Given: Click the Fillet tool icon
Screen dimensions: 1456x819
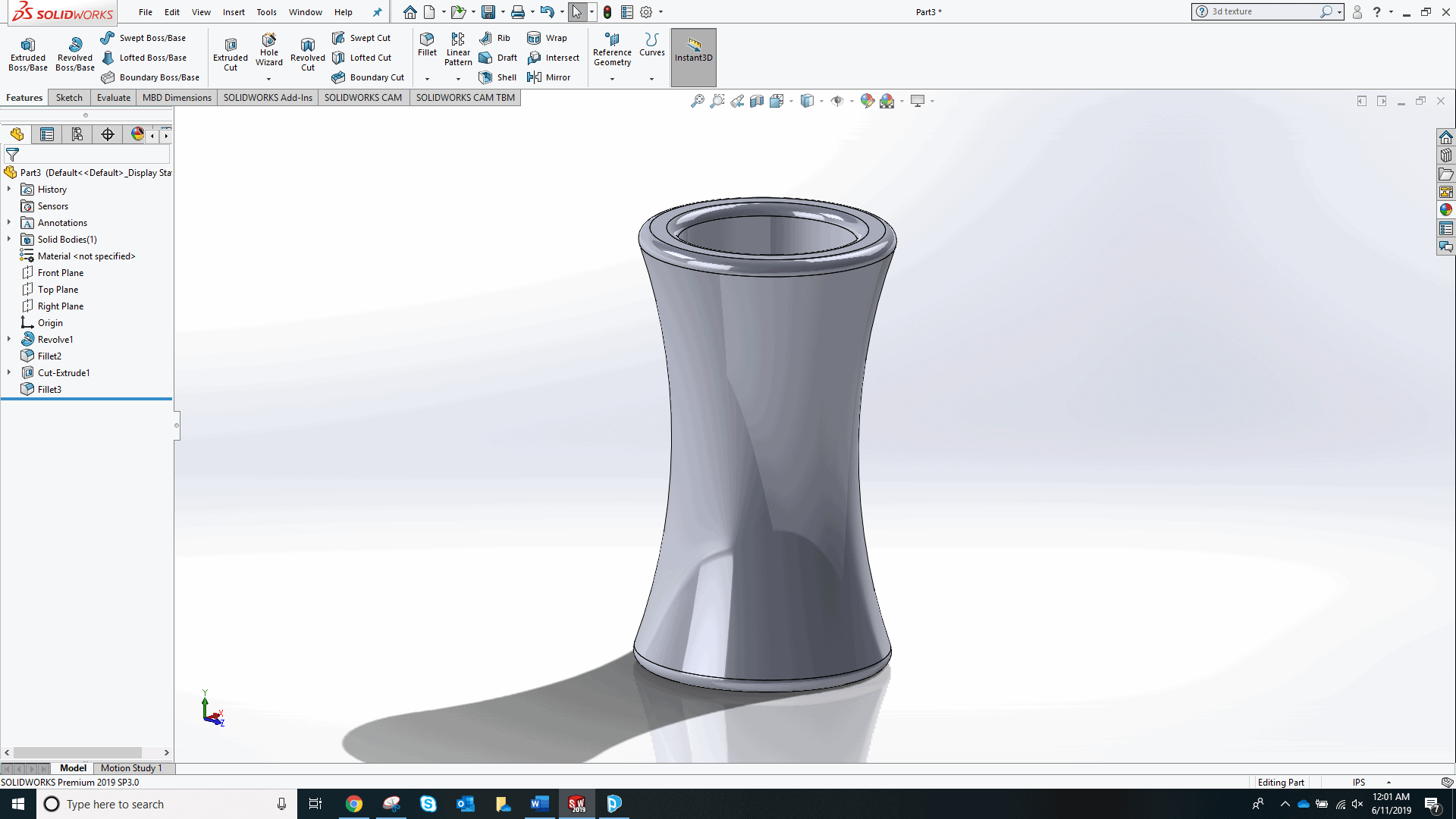Looking at the screenshot, I should coord(427,39).
